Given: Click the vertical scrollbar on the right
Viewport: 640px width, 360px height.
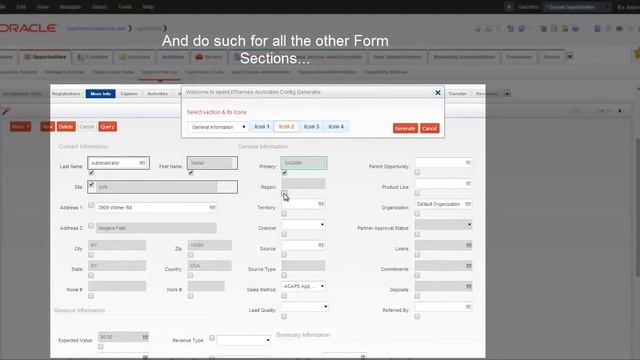Looking at the screenshot, I should [x=638, y=208].
